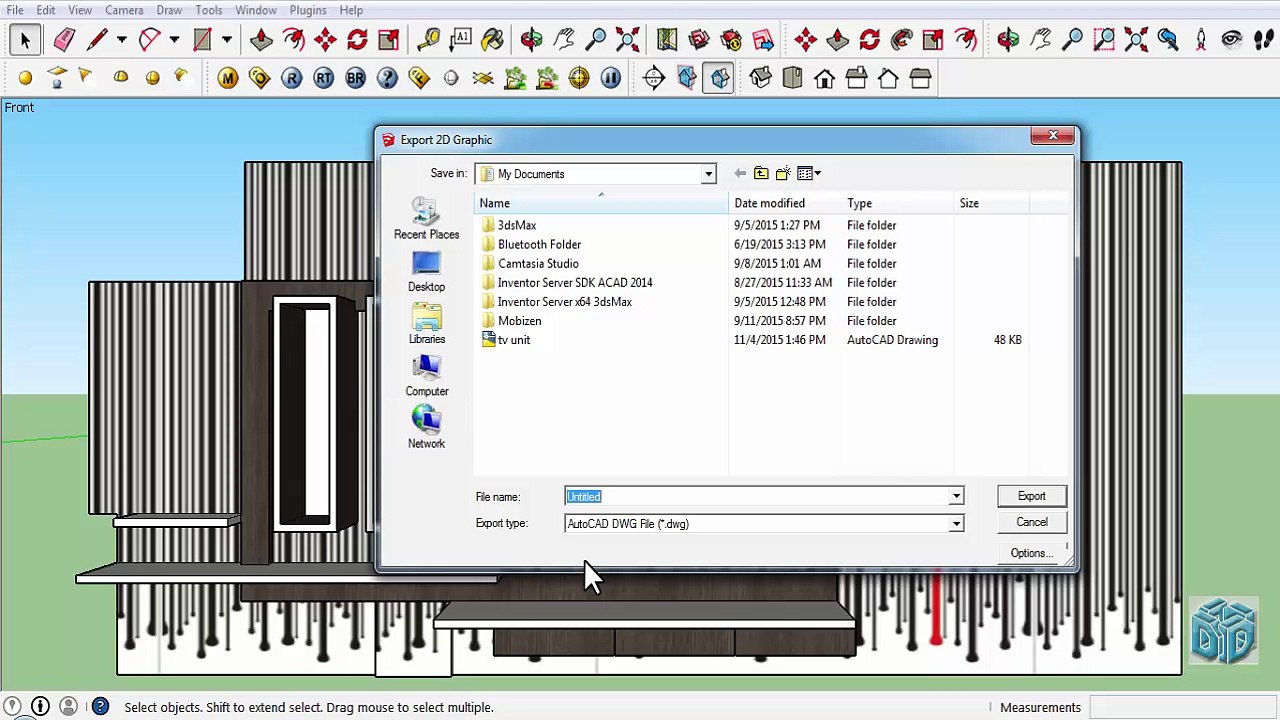Click the blue question mark plugin icon
Image resolution: width=1280 pixels, height=720 pixels.
point(388,78)
